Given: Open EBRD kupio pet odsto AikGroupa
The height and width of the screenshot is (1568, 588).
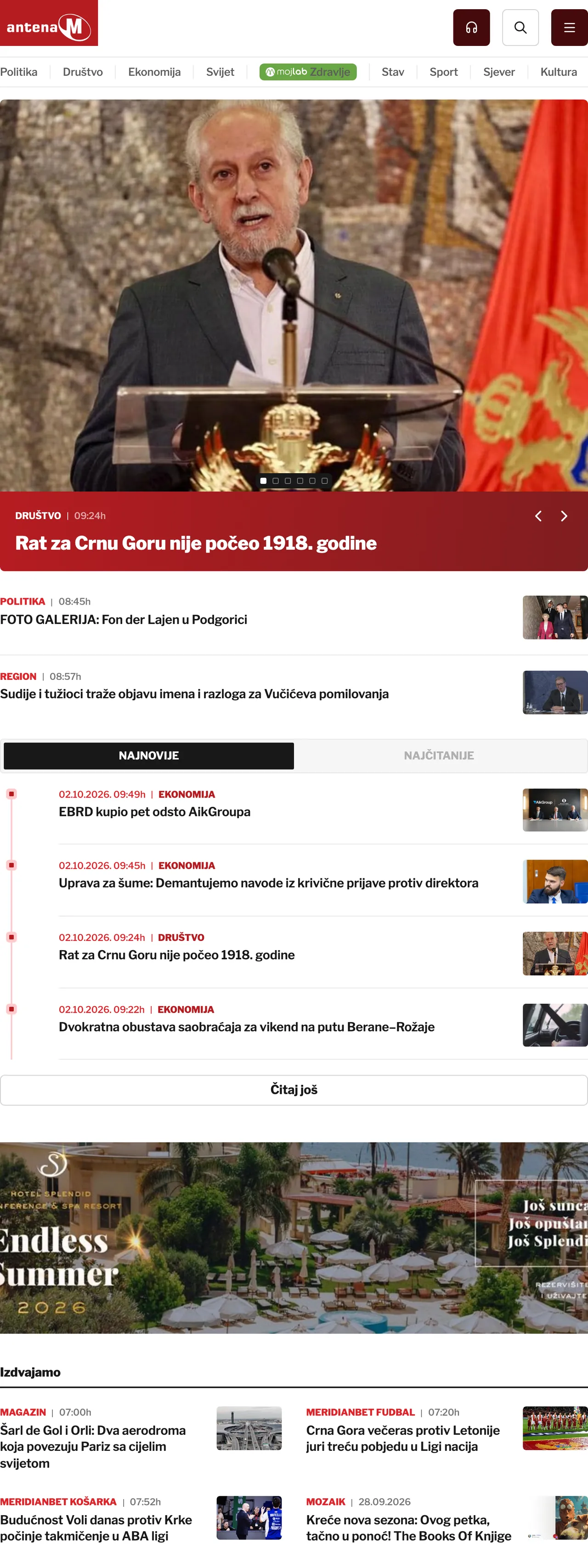Looking at the screenshot, I should pyautogui.click(x=155, y=811).
